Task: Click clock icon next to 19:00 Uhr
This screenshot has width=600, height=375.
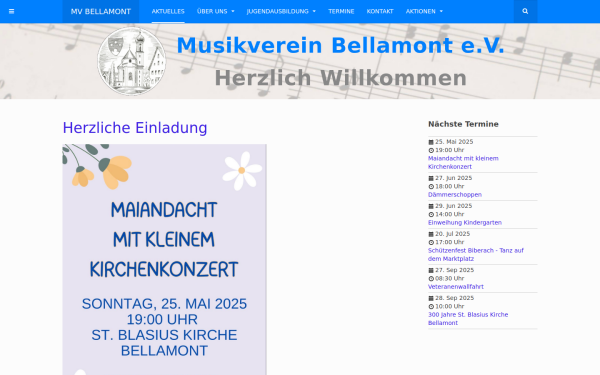Action: point(431,150)
